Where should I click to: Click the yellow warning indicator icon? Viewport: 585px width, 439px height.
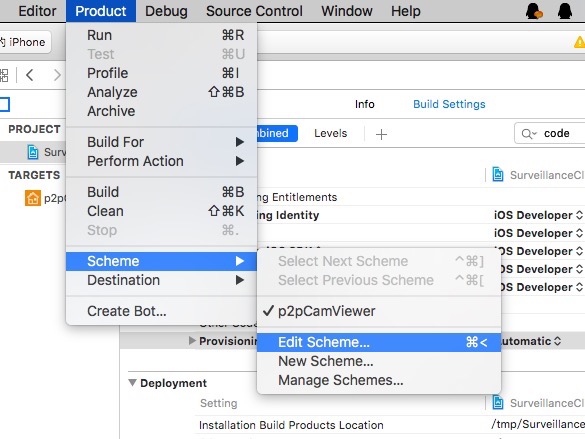point(579,42)
